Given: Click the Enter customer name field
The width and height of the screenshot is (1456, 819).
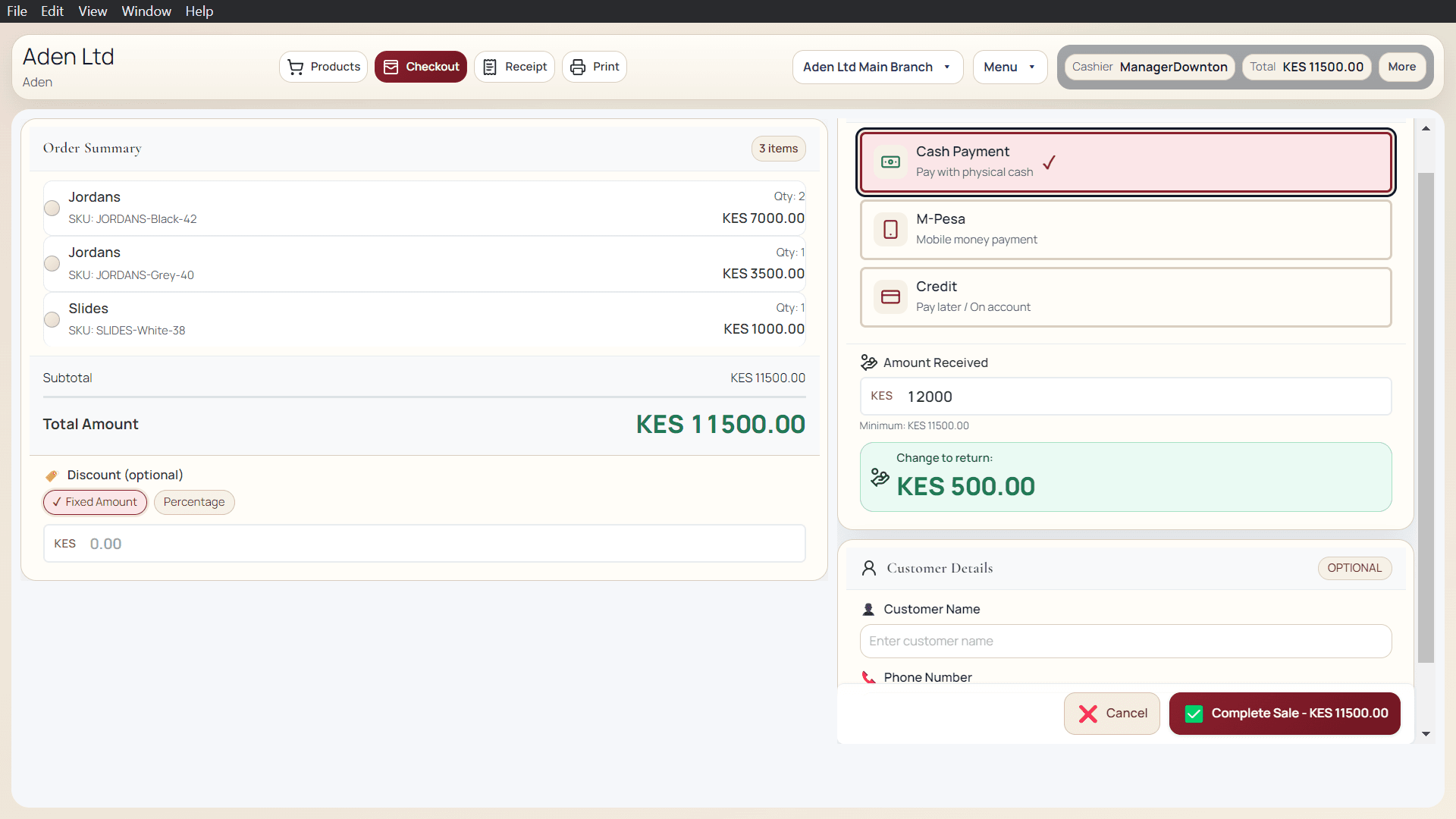Looking at the screenshot, I should point(1126,642).
